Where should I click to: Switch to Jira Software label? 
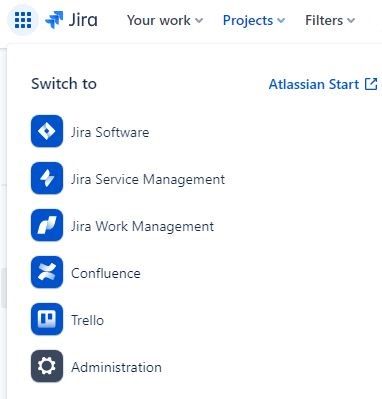coord(110,132)
